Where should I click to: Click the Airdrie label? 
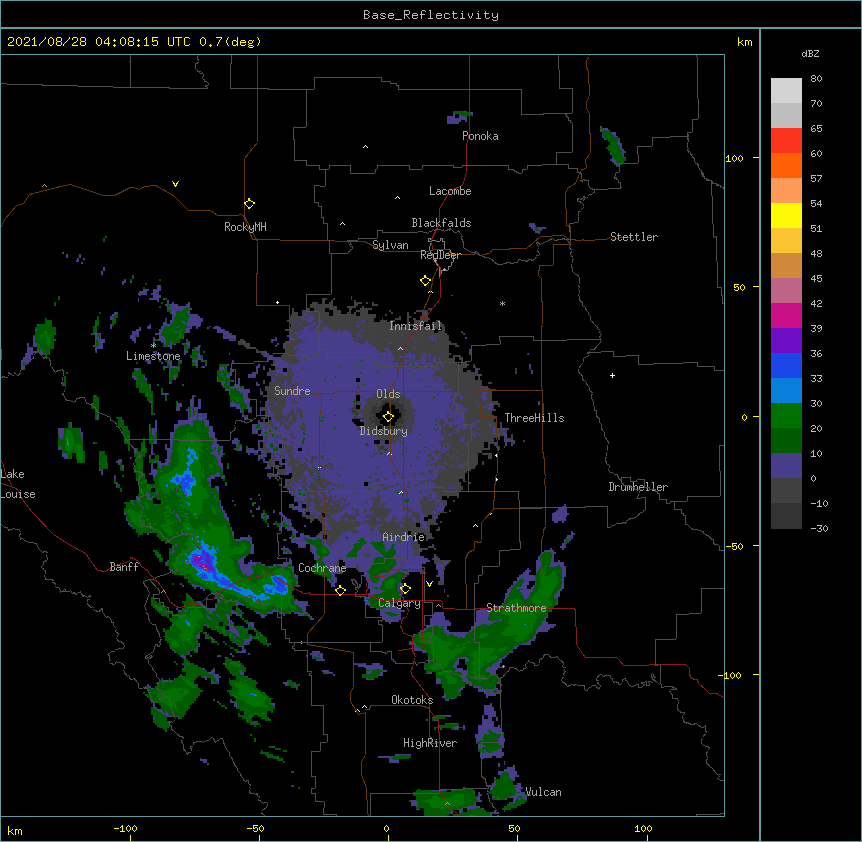point(403,537)
